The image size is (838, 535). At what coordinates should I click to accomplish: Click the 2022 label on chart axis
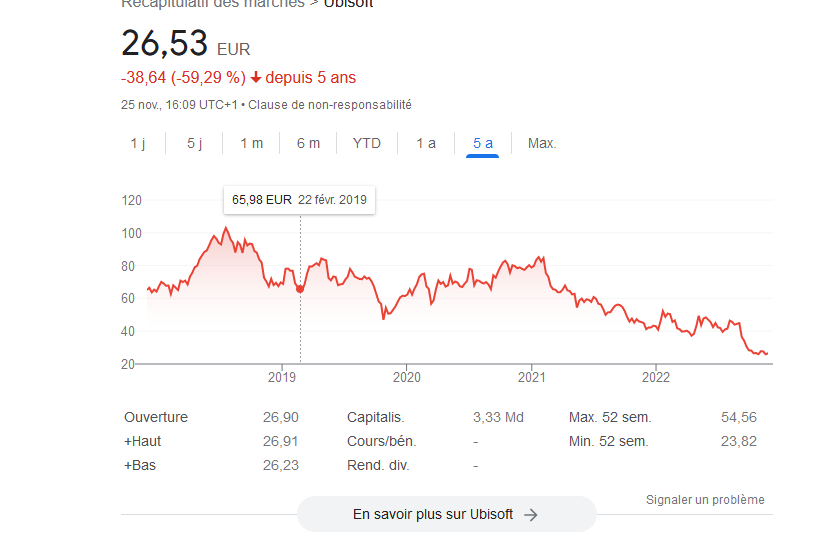click(x=656, y=377)
